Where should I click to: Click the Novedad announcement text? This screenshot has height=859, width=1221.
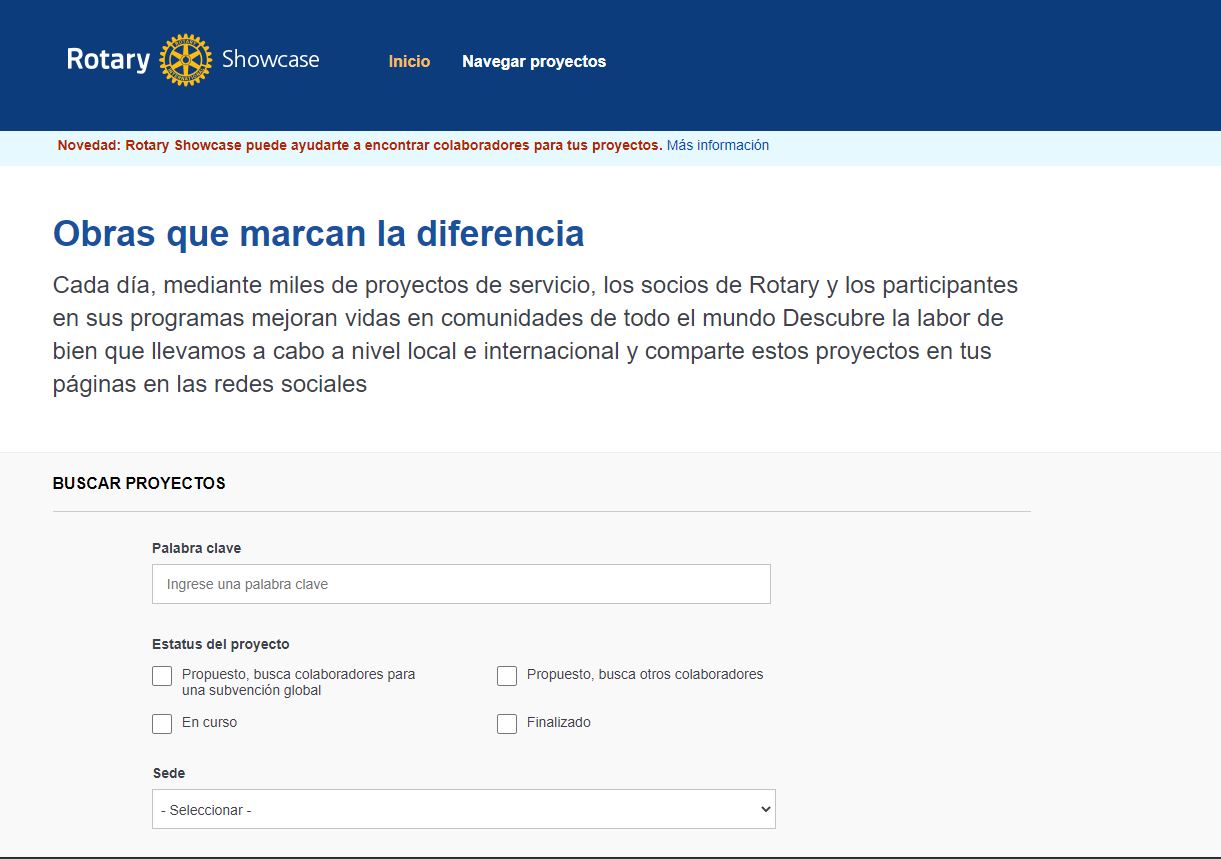pos(360,145)
